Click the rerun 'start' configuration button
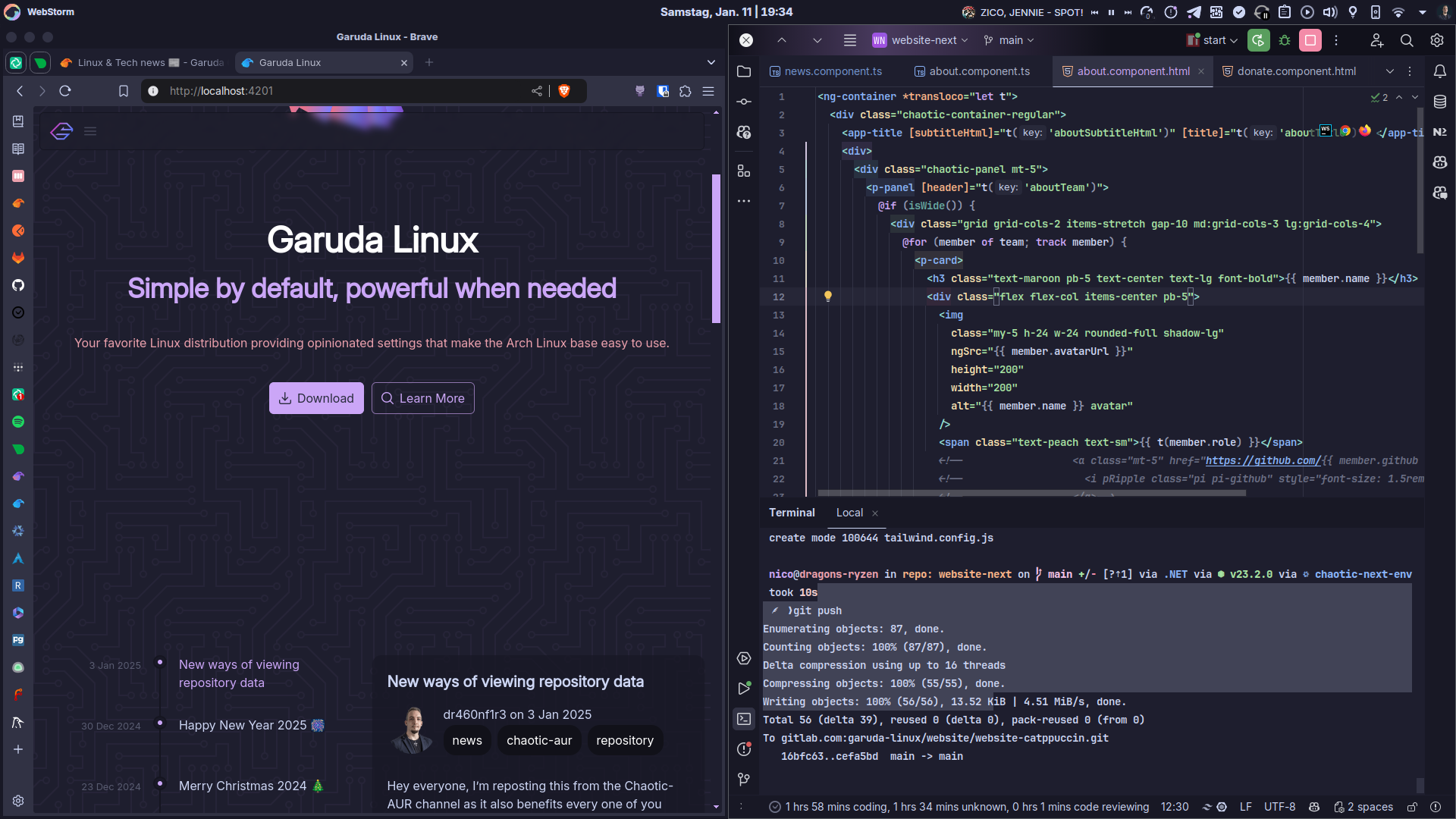Screen dimensions: 1456x819 1258,40
